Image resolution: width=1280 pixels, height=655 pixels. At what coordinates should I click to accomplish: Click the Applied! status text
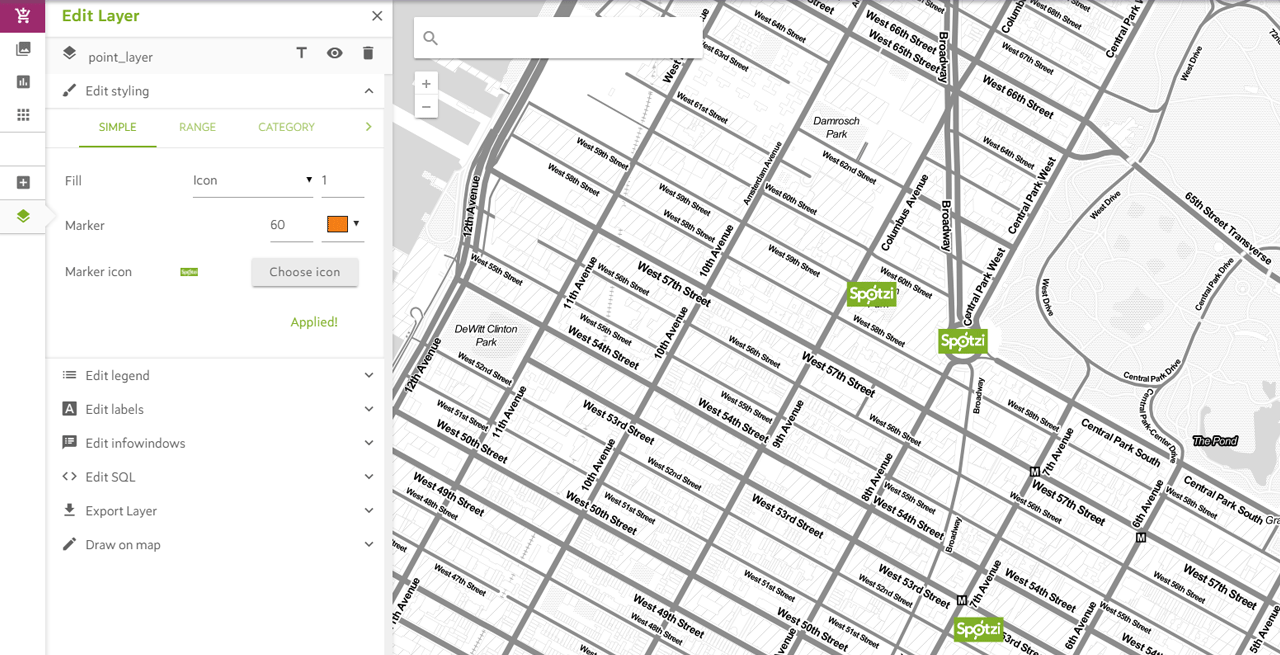(x=314, y=322)
